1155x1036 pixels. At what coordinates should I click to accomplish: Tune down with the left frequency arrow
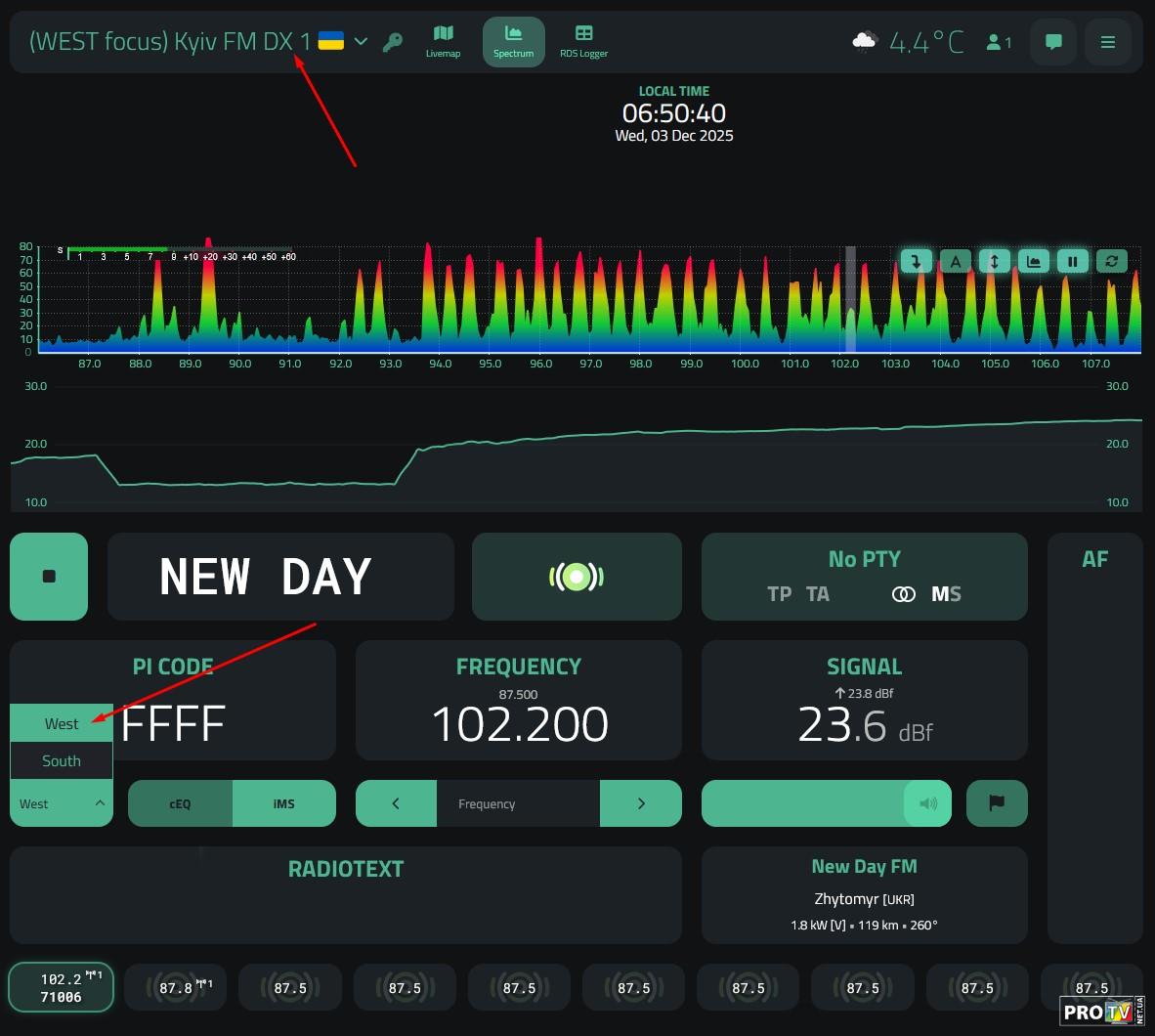point(396,803)
